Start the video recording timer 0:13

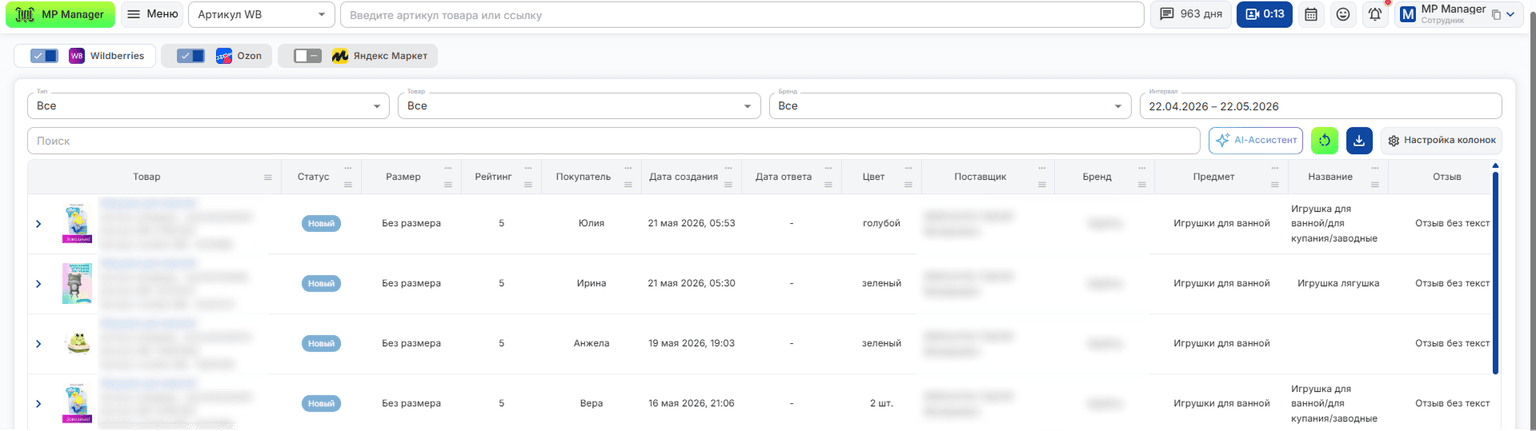(1264, 15)
